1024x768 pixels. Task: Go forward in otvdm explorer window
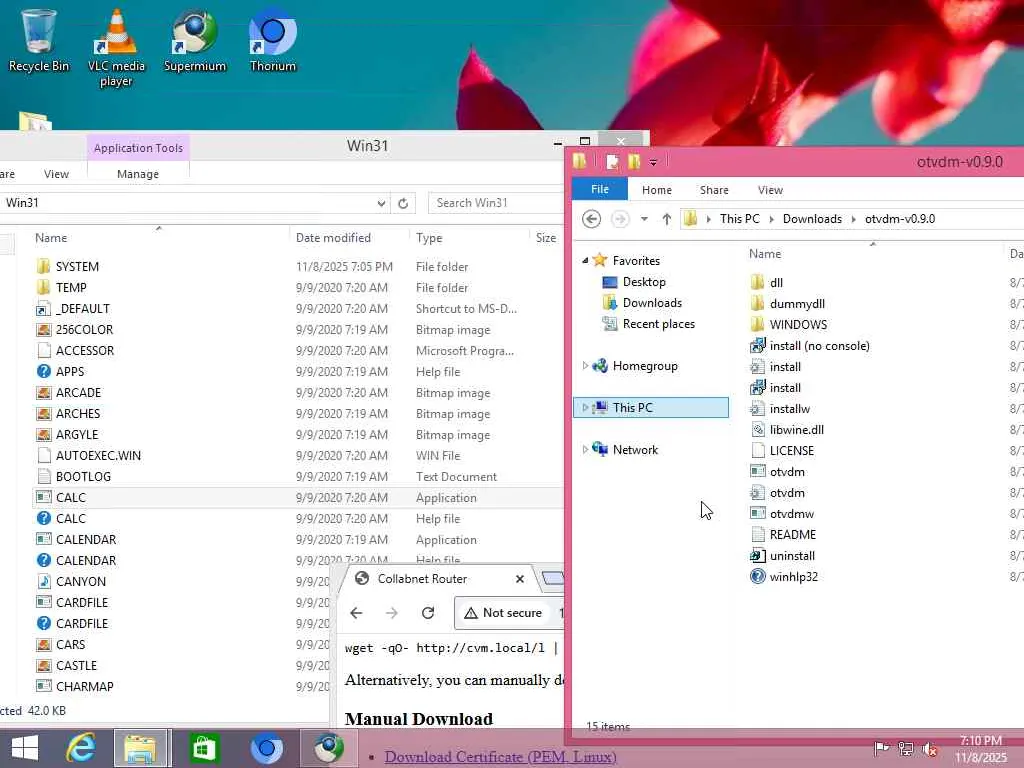tap(620, 219)
